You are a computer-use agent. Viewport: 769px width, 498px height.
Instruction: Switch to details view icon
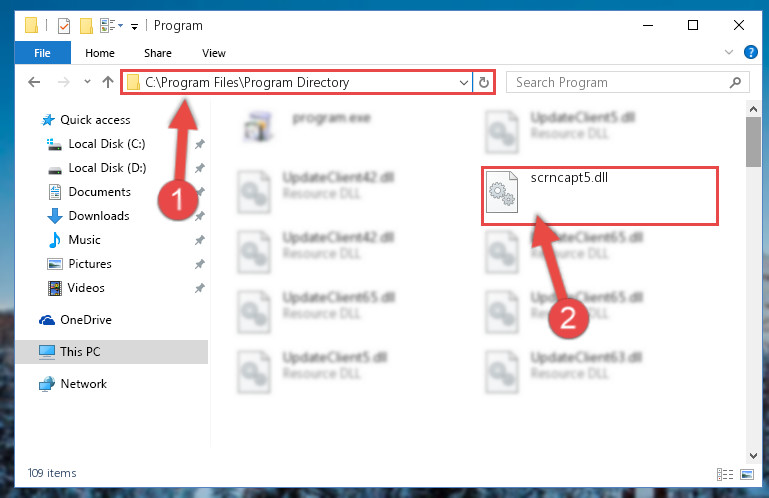click(725, 474)
